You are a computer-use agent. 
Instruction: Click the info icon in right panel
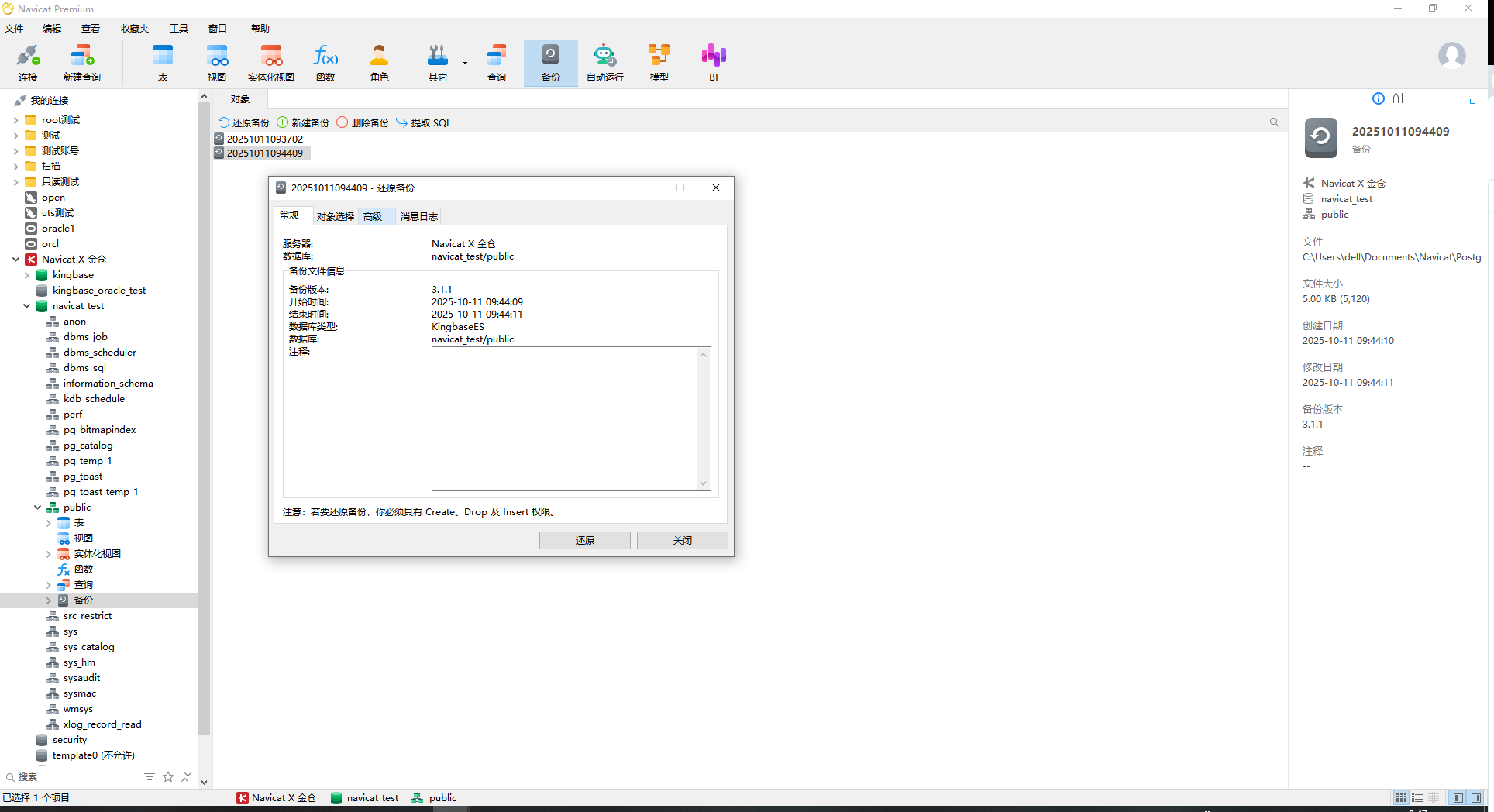(1379, 98)
